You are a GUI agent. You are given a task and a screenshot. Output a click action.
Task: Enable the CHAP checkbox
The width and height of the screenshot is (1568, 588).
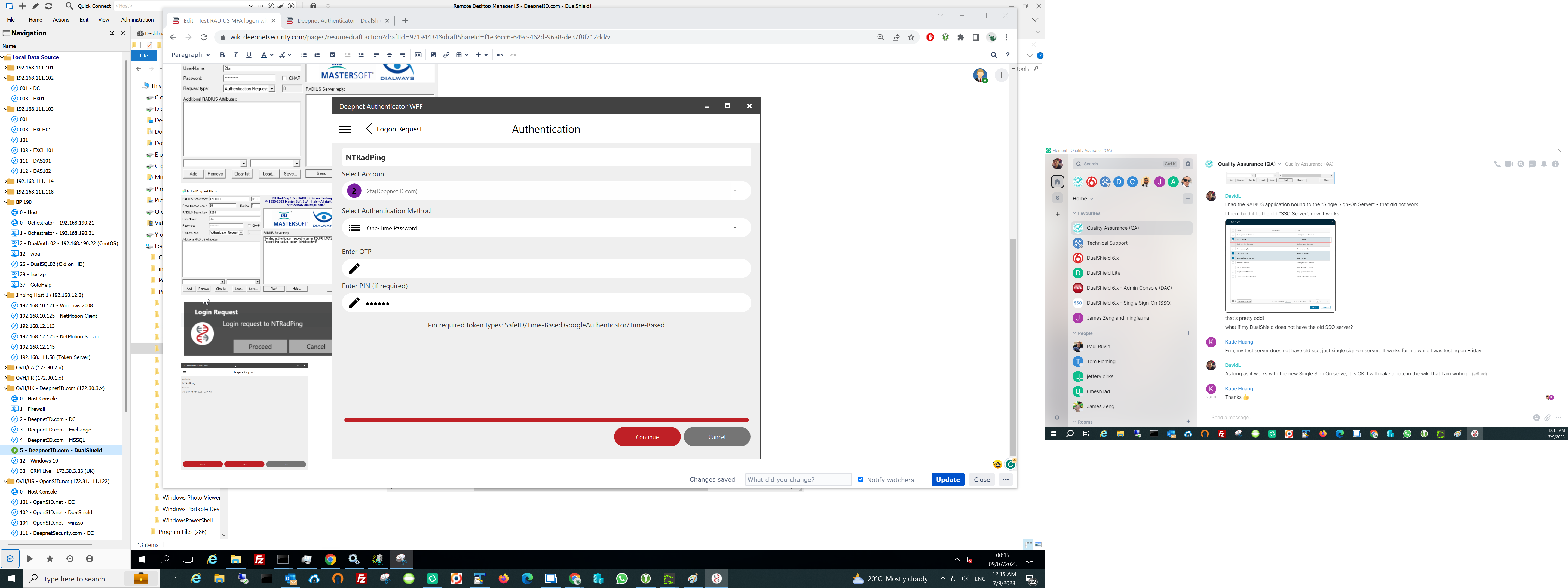point(284,78)
